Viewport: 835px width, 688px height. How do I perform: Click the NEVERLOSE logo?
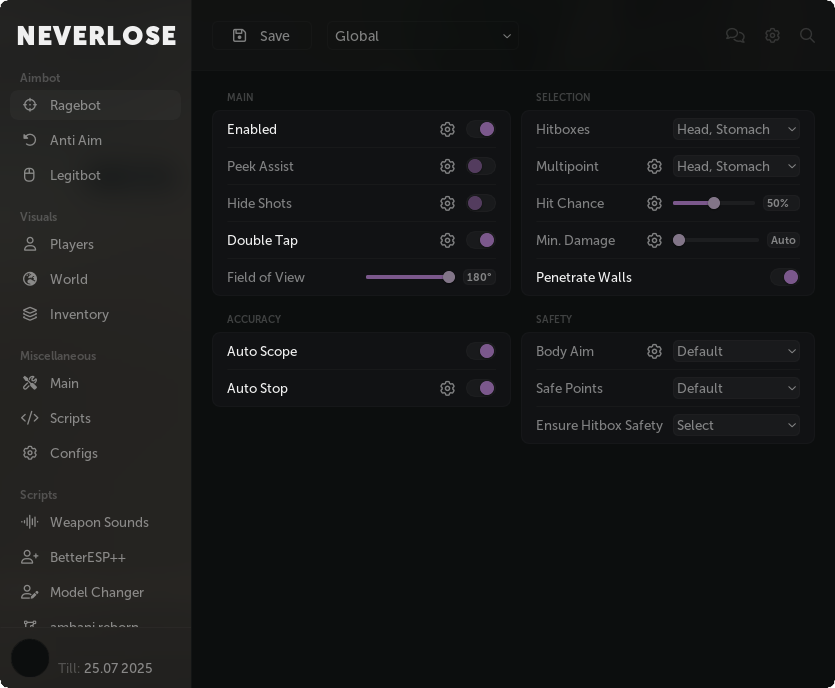pos(96,36)
